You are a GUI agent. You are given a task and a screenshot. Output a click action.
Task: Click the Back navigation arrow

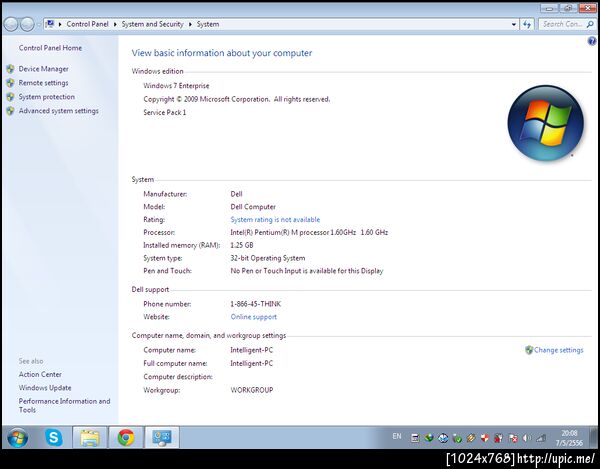tap(11, 24)
